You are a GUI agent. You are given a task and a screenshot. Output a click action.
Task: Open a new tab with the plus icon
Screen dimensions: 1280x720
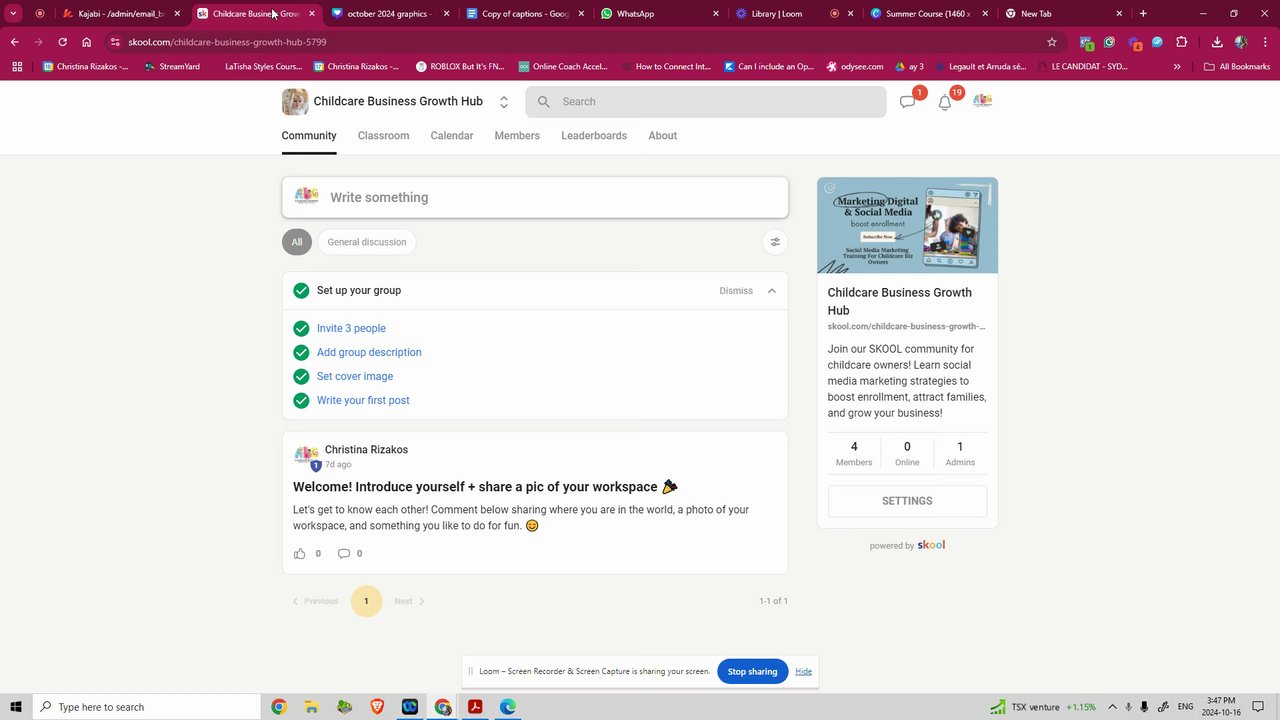(1143, 14)
